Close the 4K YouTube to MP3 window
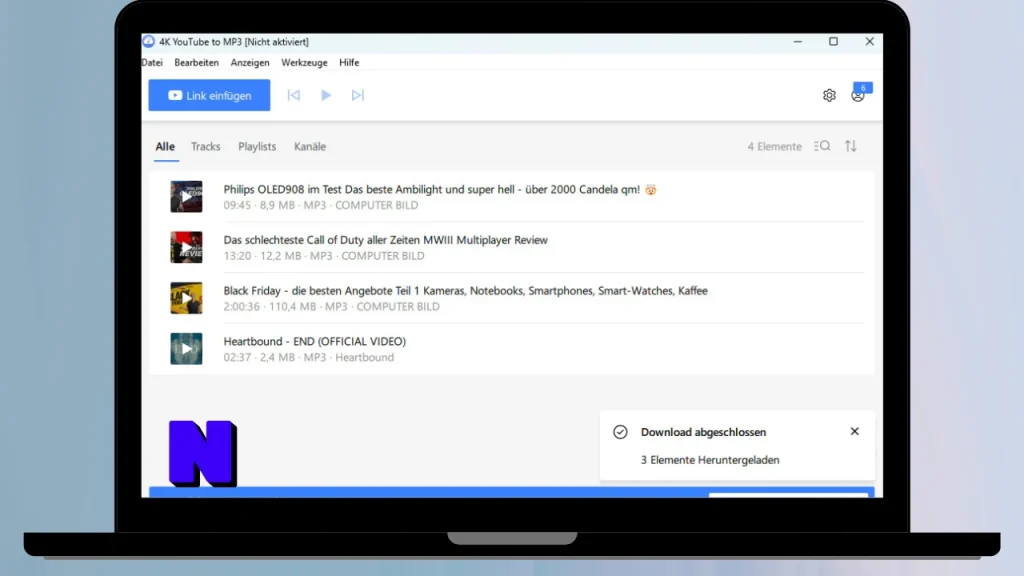This screenshot has width=1024, height=576. (869, 42)
